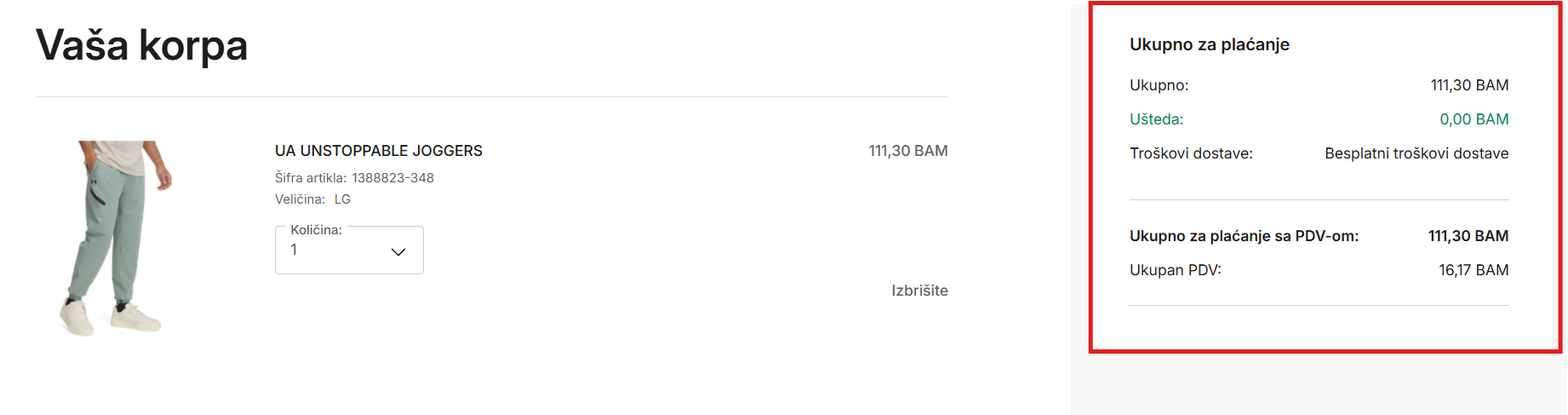Click the Izbrišite link to remove item

(x=918, y=291)
